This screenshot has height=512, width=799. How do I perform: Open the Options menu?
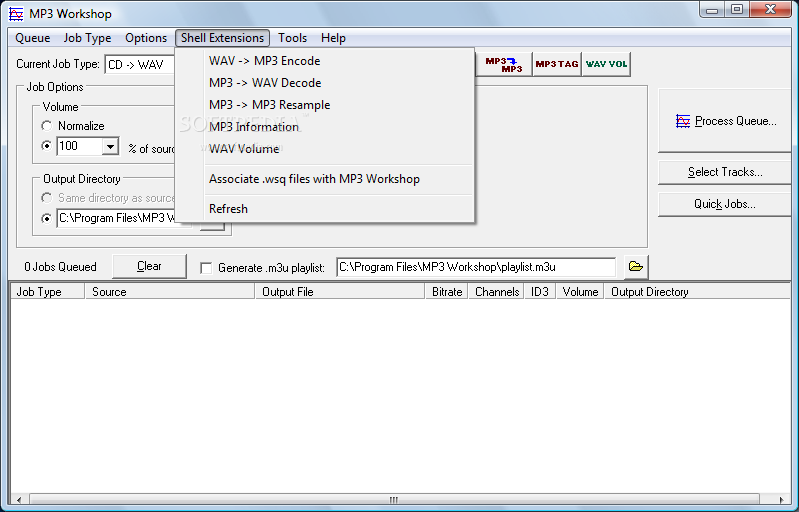pyautogui.click(x=146, y=38)
